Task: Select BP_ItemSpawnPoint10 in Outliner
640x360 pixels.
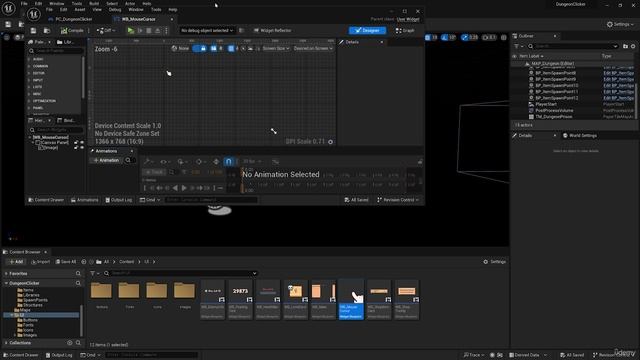Action: pos(557,86)
